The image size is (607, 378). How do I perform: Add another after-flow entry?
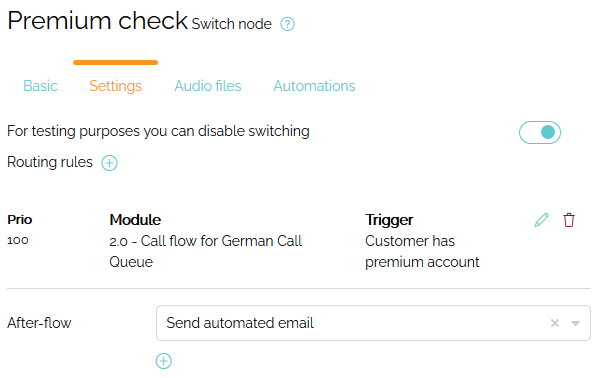pyautogui.click(x=164, y=361)
